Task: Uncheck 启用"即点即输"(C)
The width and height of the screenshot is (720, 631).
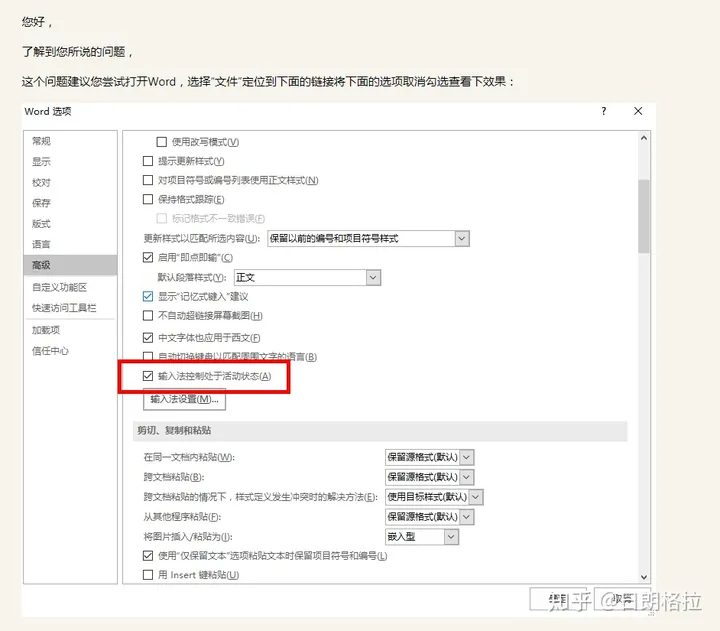Action: click(148, 258)
